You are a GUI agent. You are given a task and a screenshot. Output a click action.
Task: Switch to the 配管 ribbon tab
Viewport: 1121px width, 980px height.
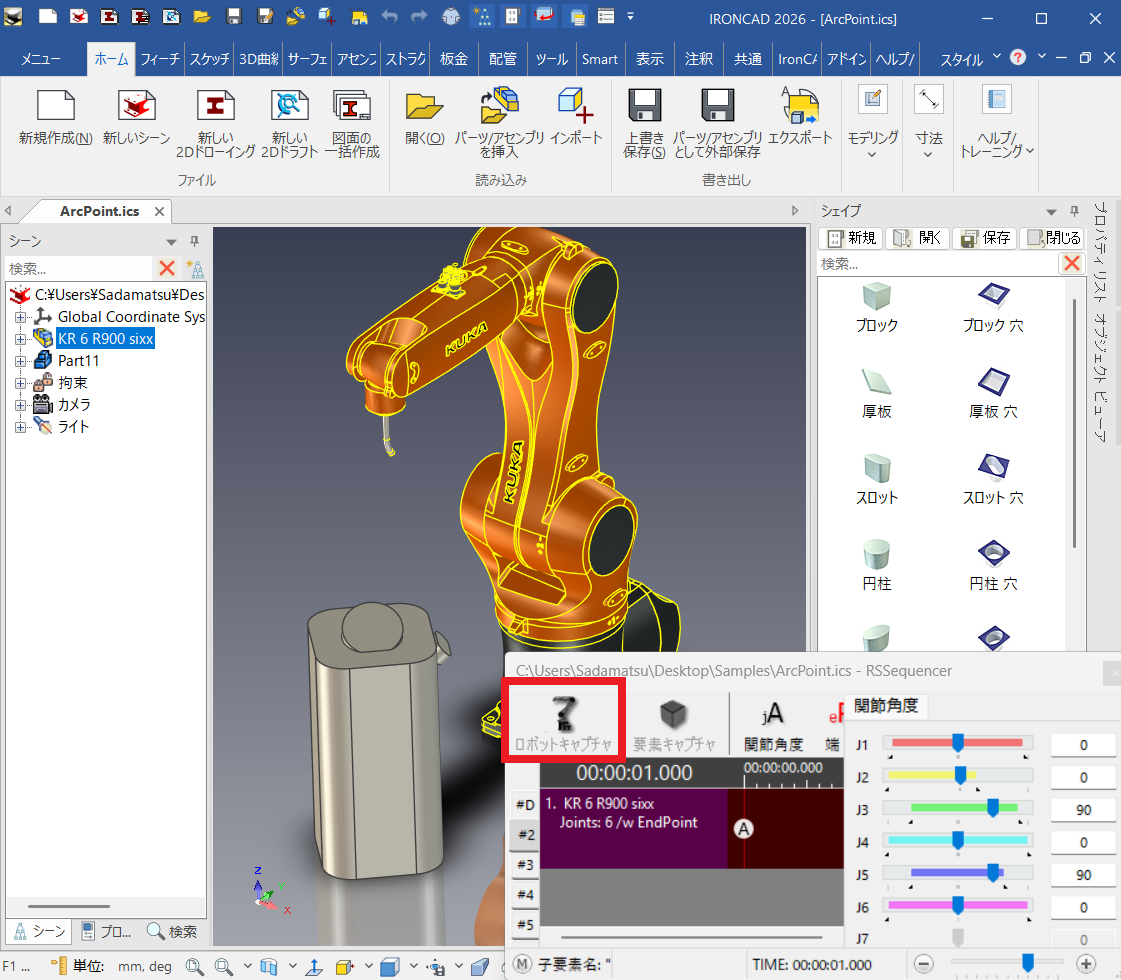[x=503, y=59]
